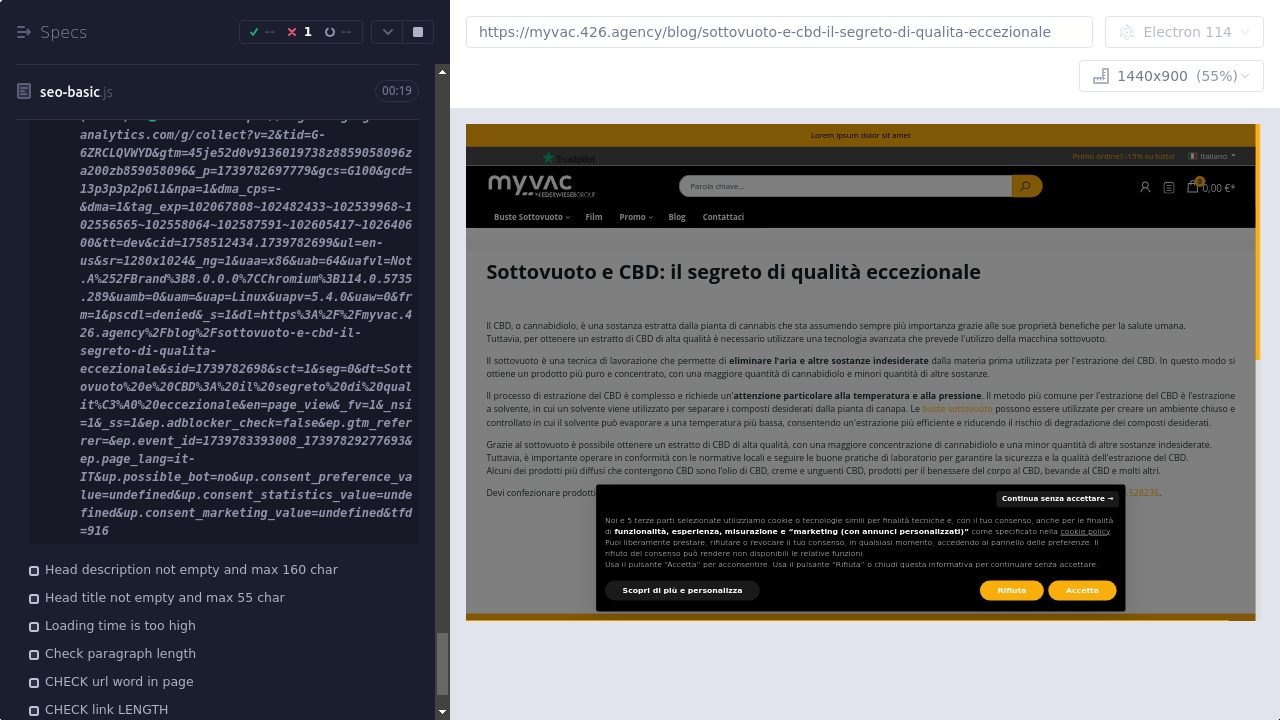1280x720 pixels.
Task: Open the user account icon
Action: pos(1145,187)
